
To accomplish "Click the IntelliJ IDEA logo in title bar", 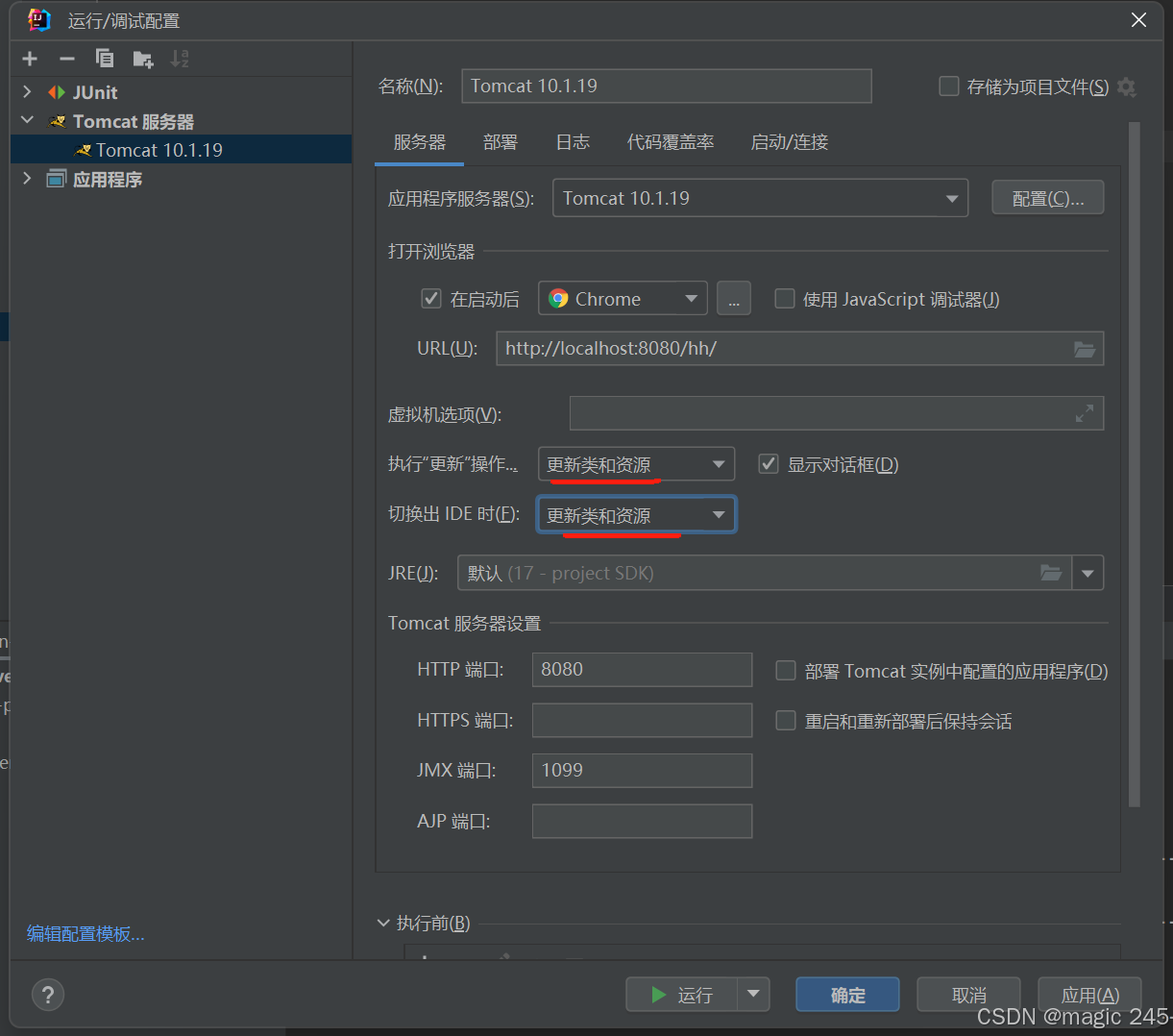I will [x=38, y=19].
